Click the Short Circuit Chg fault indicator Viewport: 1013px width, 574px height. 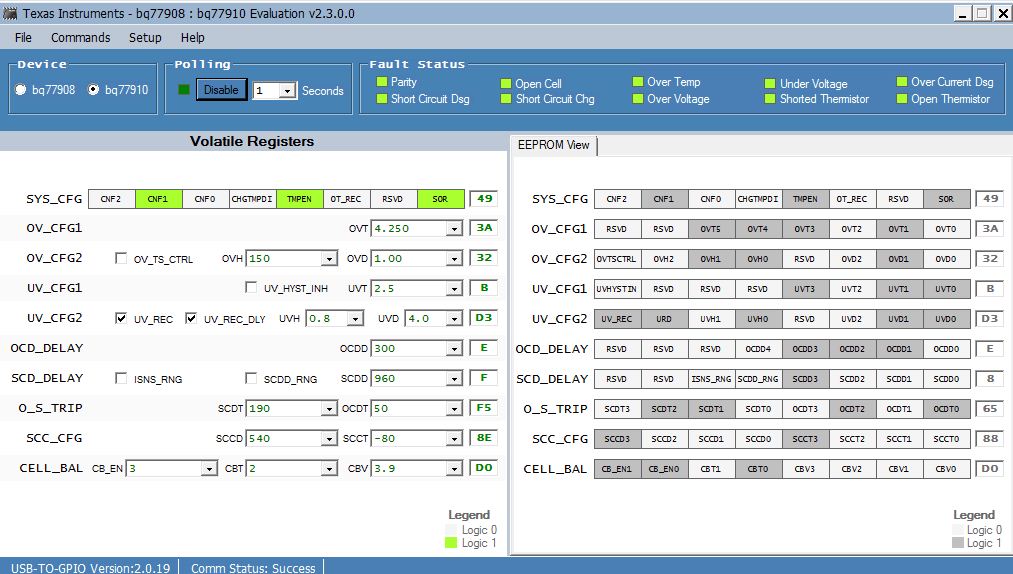pos(506,98)
